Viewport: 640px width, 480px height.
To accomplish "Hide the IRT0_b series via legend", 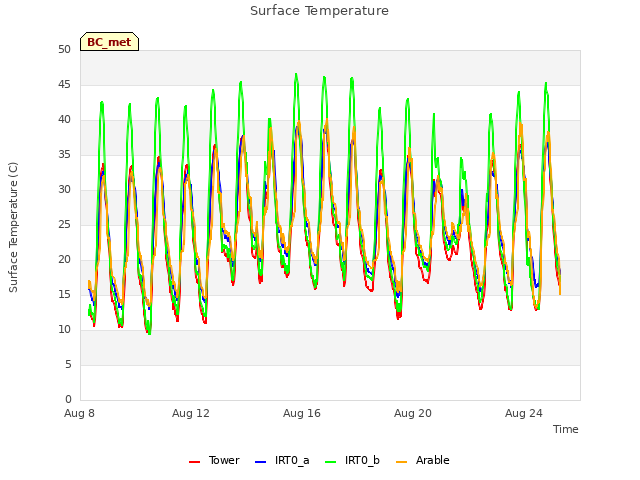I will (352, 460).
